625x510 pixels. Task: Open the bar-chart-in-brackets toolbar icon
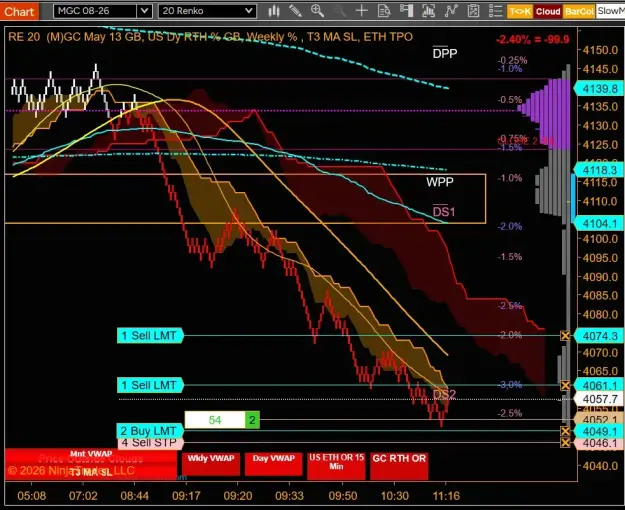pyautogui.click(x=428, y=11)
